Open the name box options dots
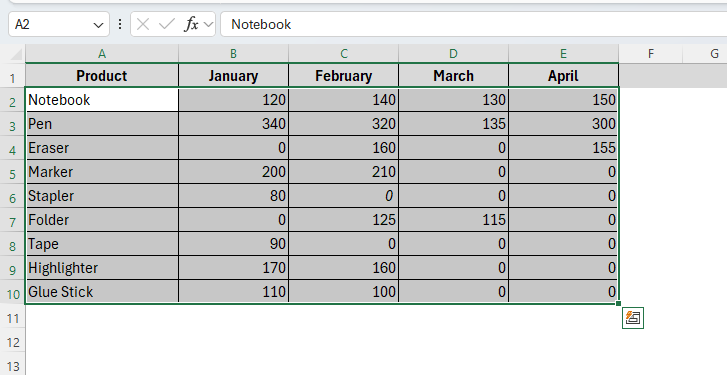This screenshot has width=727, height=375. (120, 24)
